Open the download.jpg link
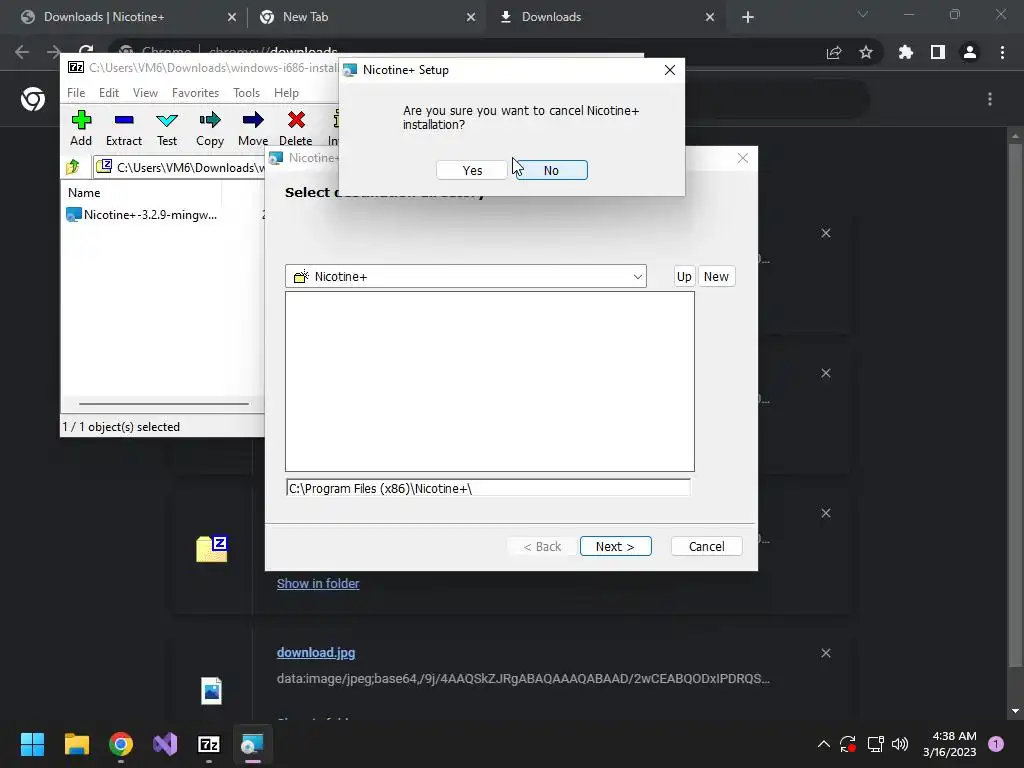This screenshot has height=768, width=1024. [316, 652]
